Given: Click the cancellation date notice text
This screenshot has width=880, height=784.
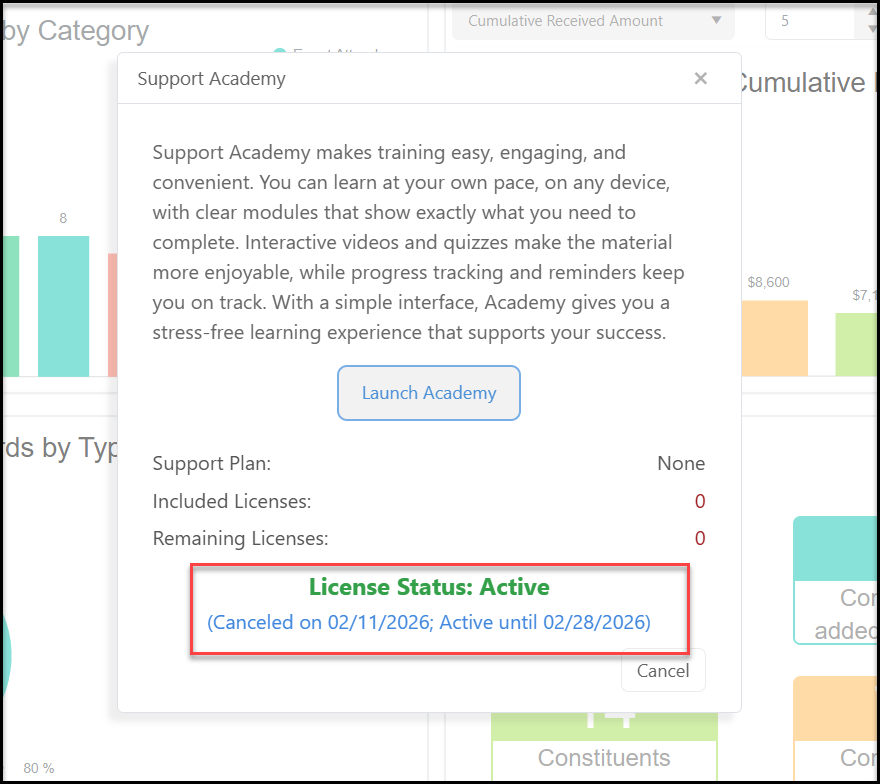Looking at the screenshot, I should click(x=429, y=622).
